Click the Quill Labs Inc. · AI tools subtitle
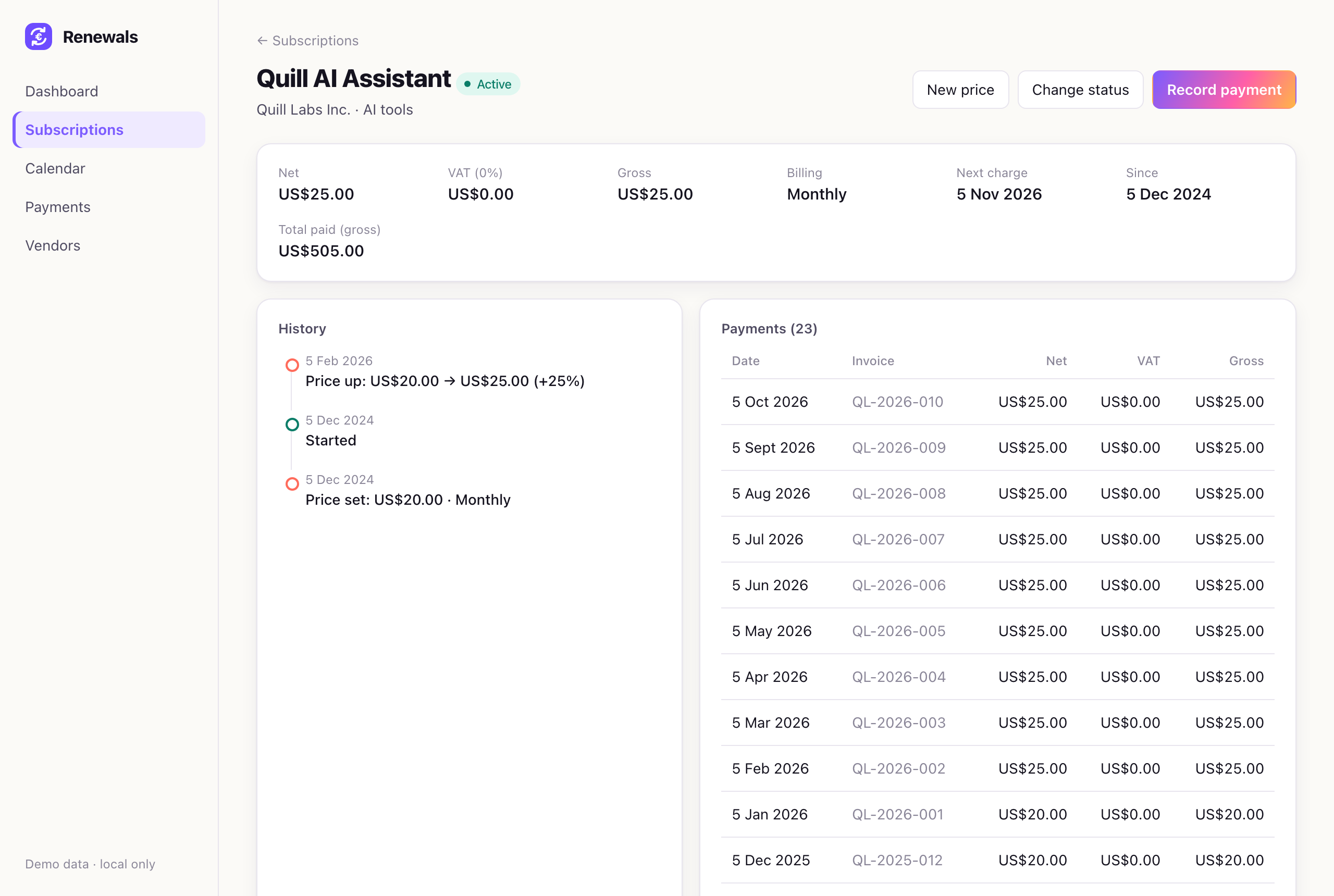The image size is (1334, 896). coord(335,110)
